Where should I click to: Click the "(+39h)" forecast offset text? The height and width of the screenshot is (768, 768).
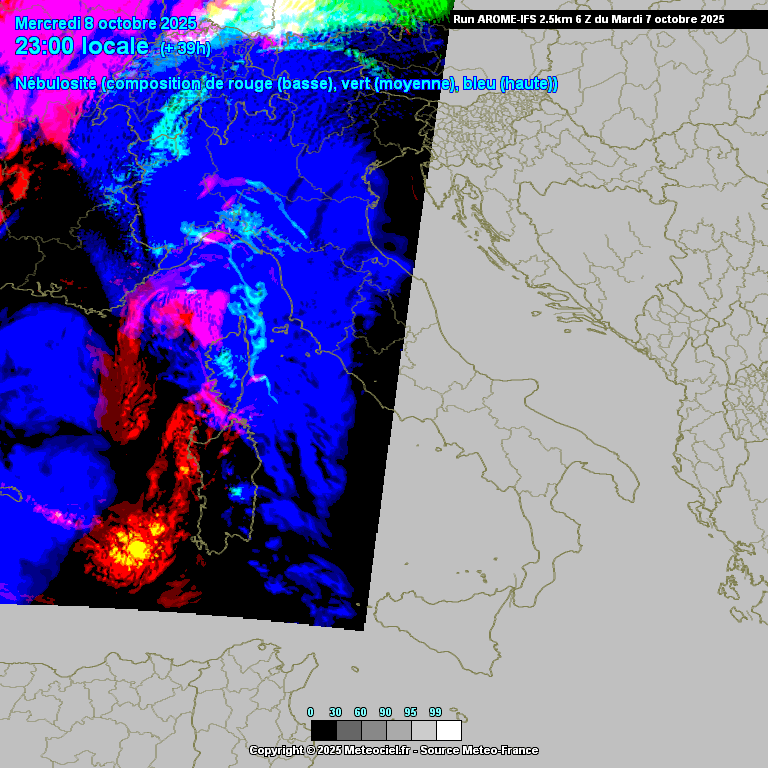point(185,48)
